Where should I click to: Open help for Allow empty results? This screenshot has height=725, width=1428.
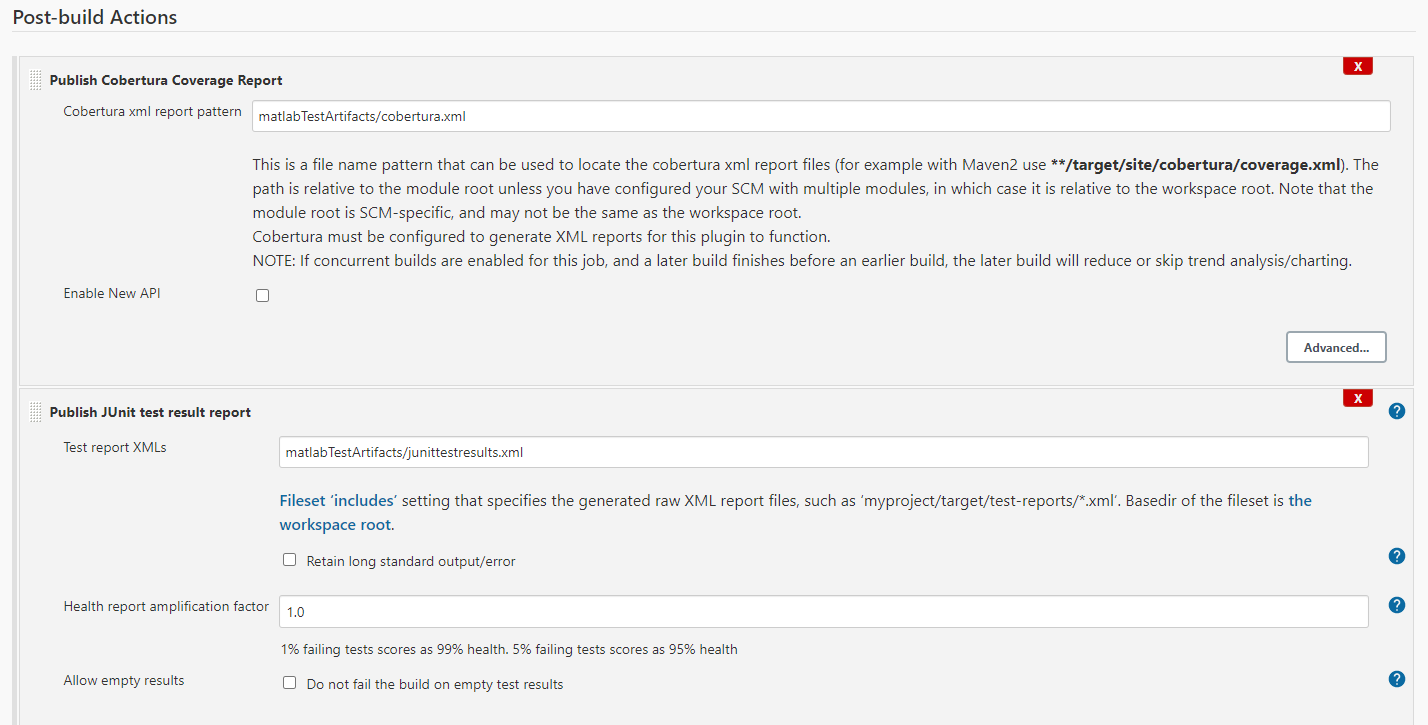click(x=1396, y=678)
